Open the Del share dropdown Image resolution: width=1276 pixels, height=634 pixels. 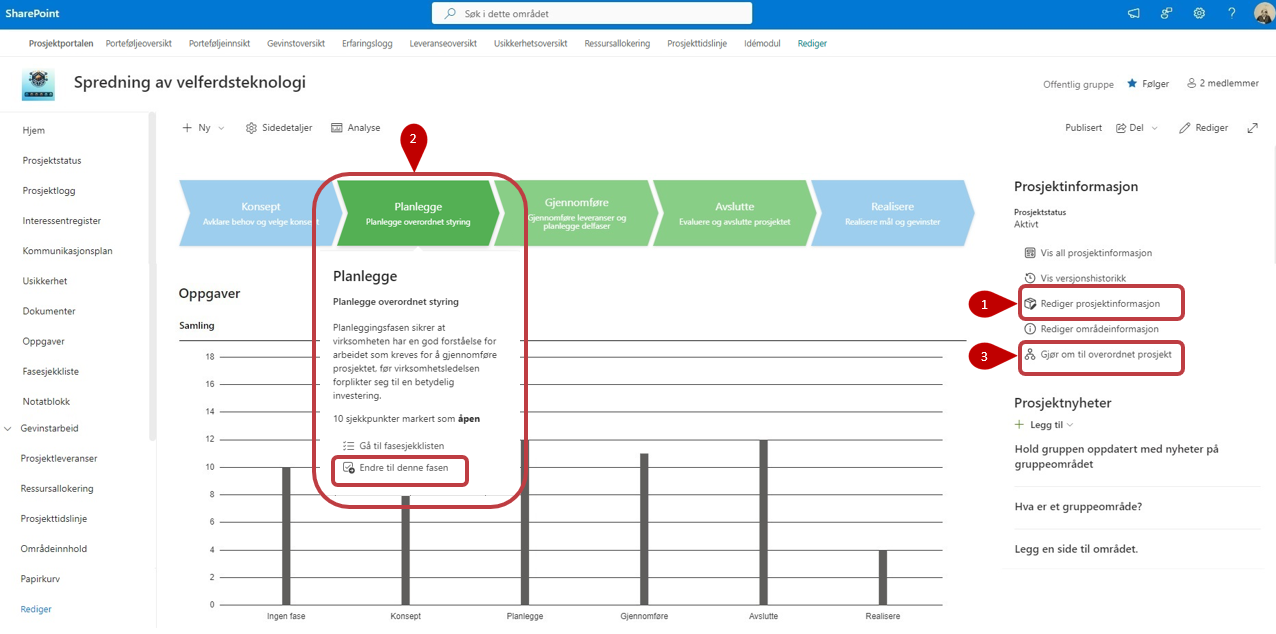[1137, 128]
